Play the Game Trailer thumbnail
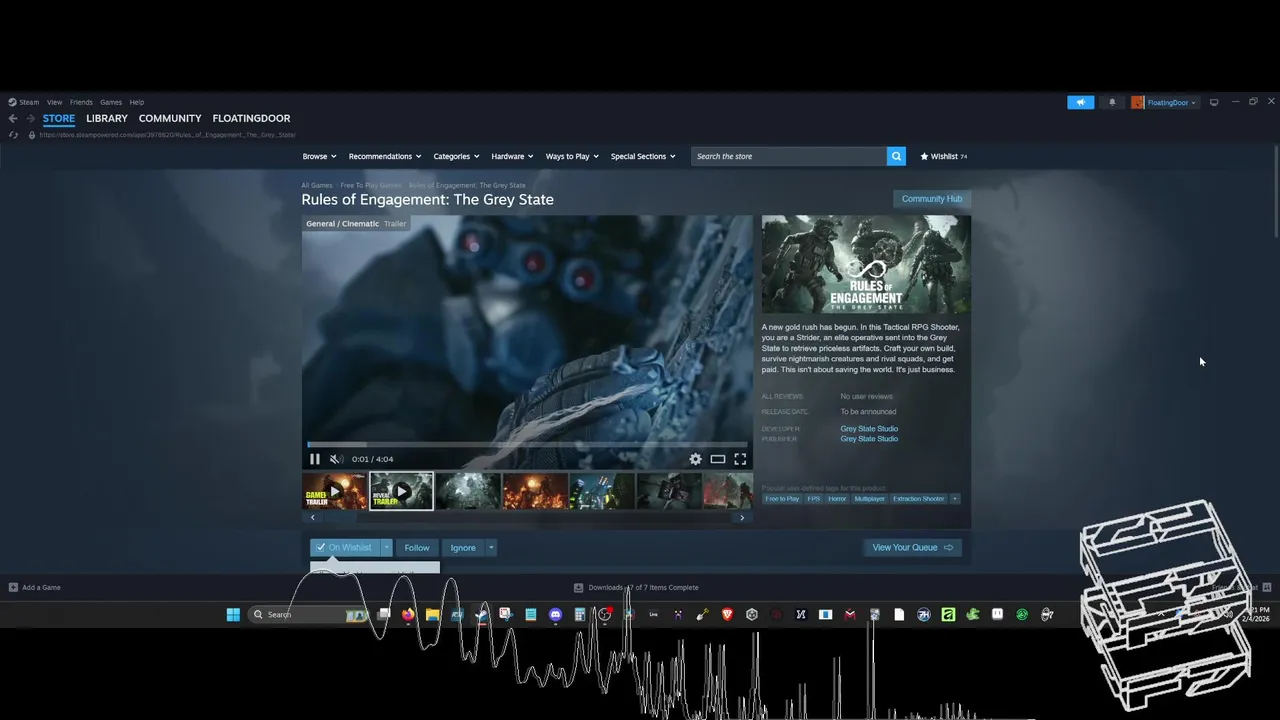The image size is (1280, 720). 334,491
